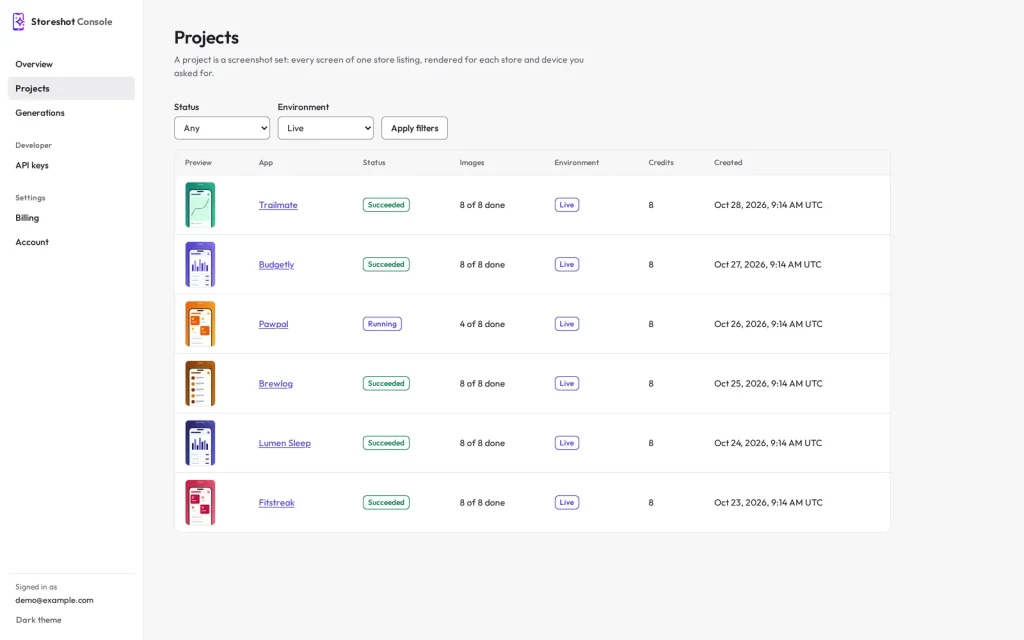
Task: Open the API keys page
Action: [71, 165]
